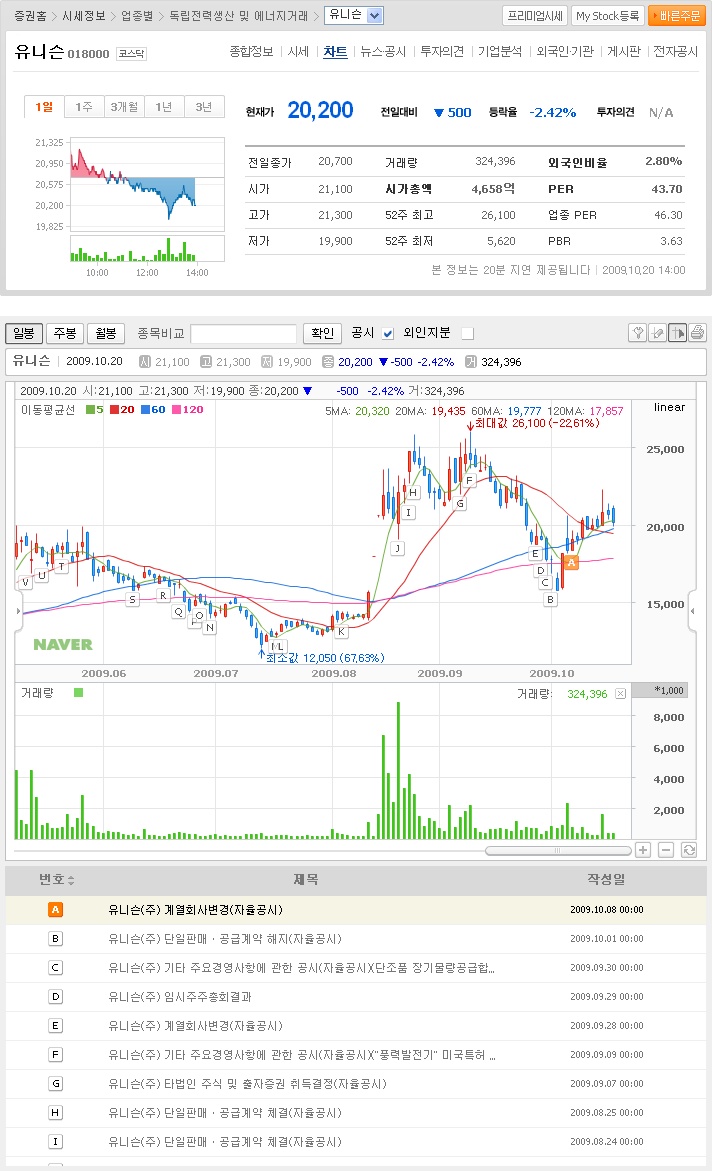Toggle the 120-day moving average legend
Screen dimensions: 712x1171
click(188, 409)
